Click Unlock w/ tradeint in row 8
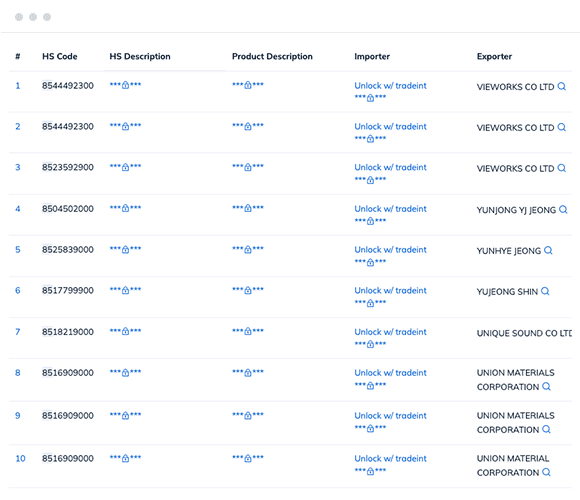The height and width of the screenshot is (500, 580). coord(390,373)
